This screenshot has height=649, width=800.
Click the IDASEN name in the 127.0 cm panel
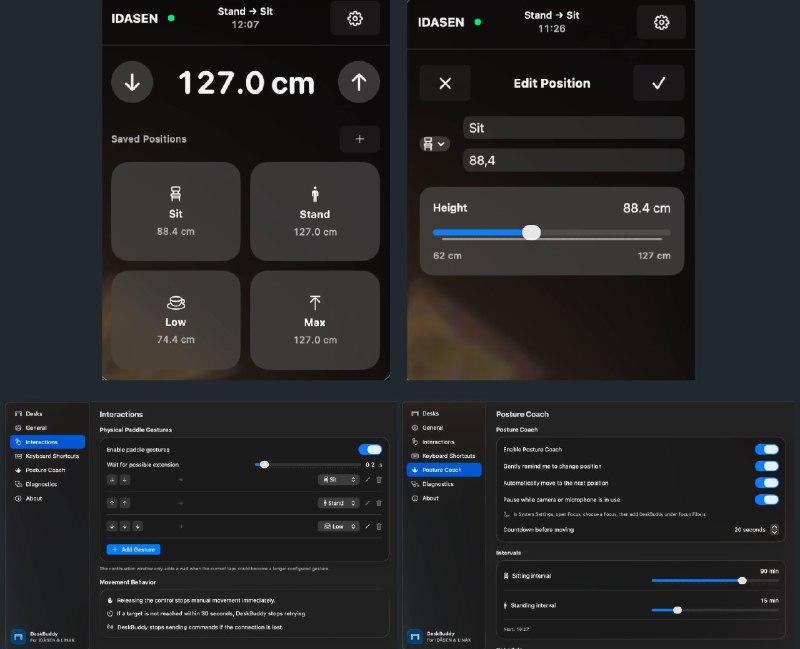tap(135, 18)
